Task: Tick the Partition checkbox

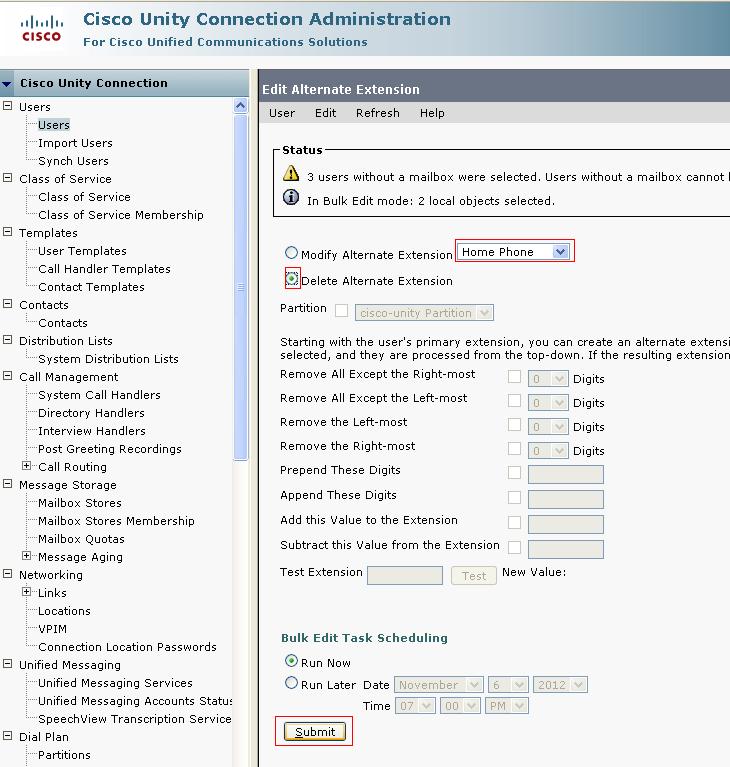Action: point(342,311)
